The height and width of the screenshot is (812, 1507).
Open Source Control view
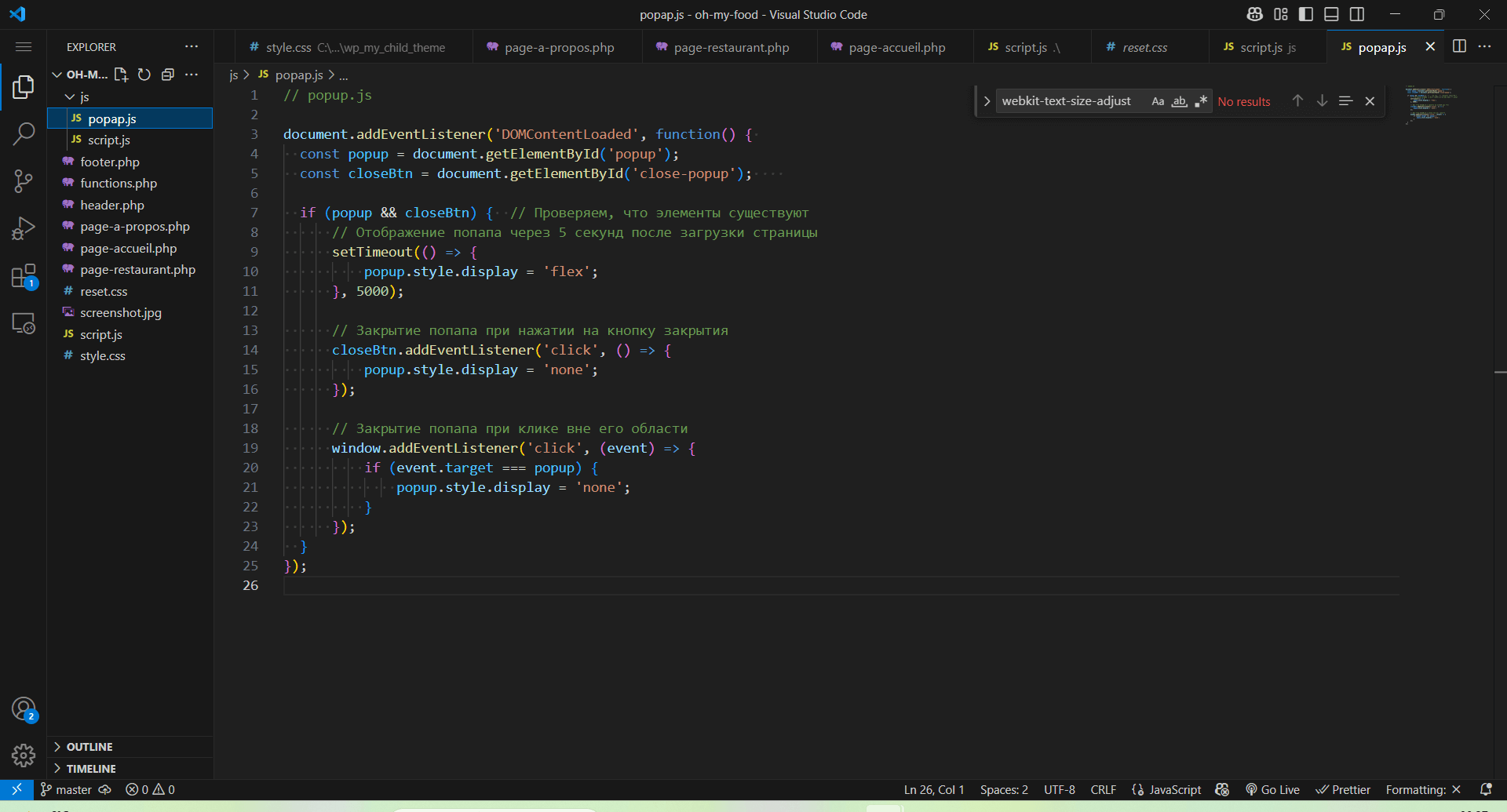[24, 181]
